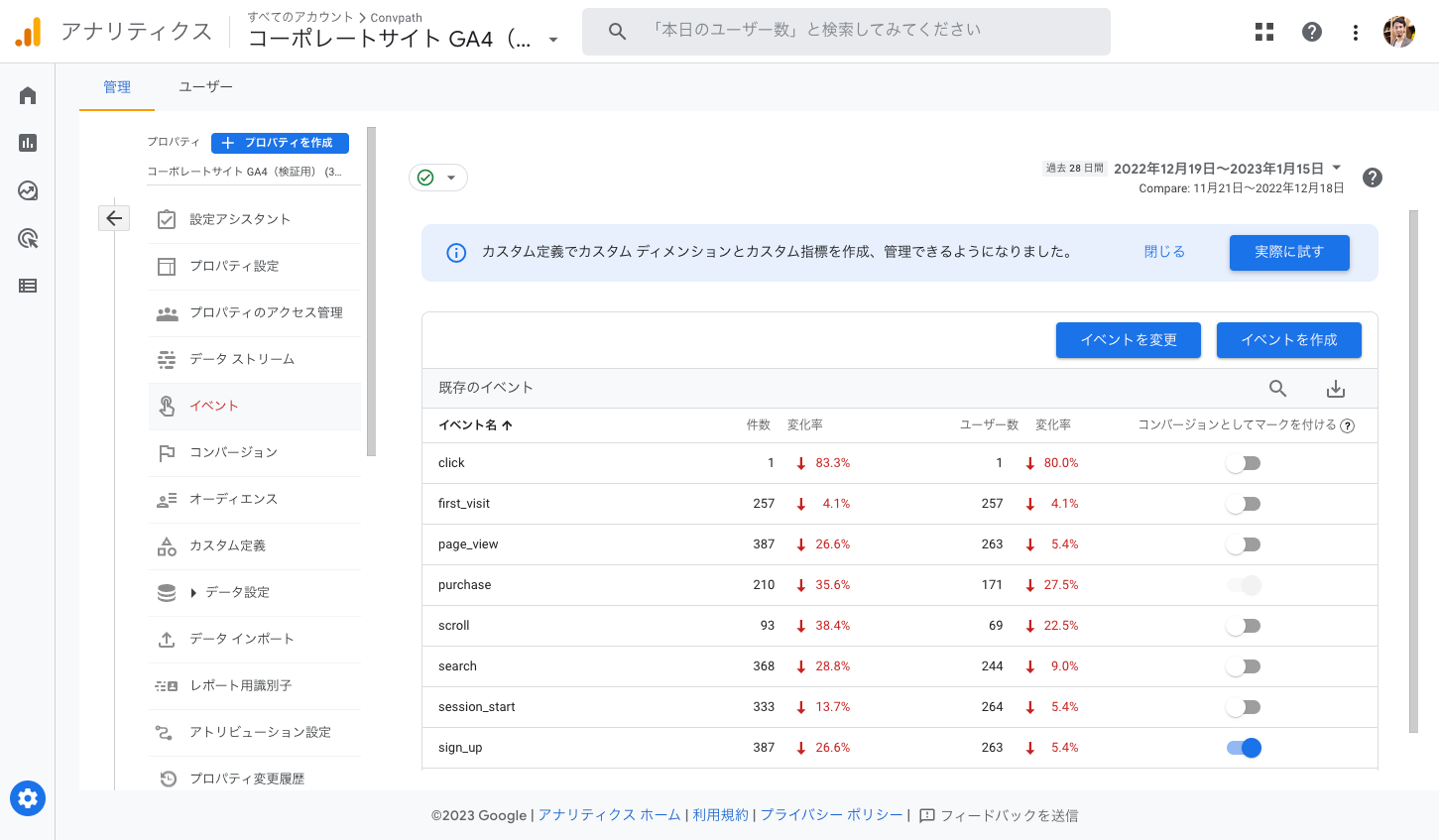Open Reports via the bar chart sidebar icon
Image resolution: width=1439 pixels, height=840 pixels.
tap(27, 143)
